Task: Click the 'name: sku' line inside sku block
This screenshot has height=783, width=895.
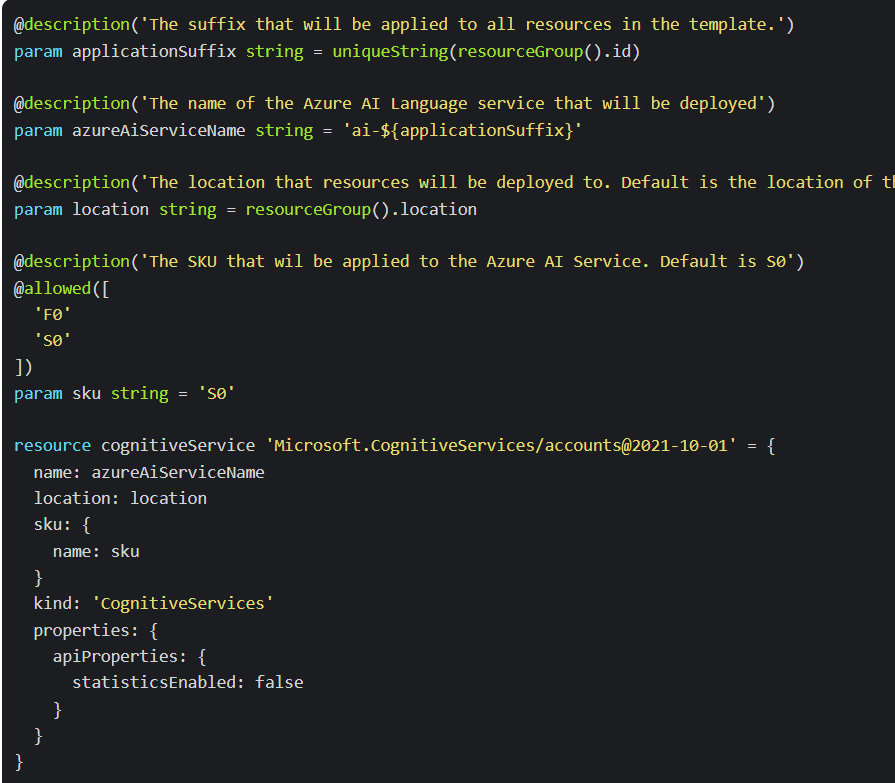Action: coord(96,551)
